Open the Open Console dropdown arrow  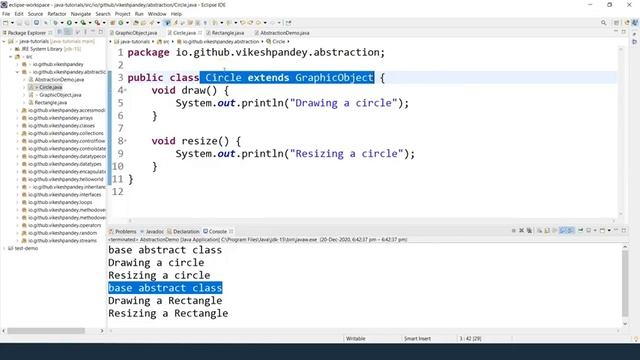pyautogui.click(x=609, y=231)
